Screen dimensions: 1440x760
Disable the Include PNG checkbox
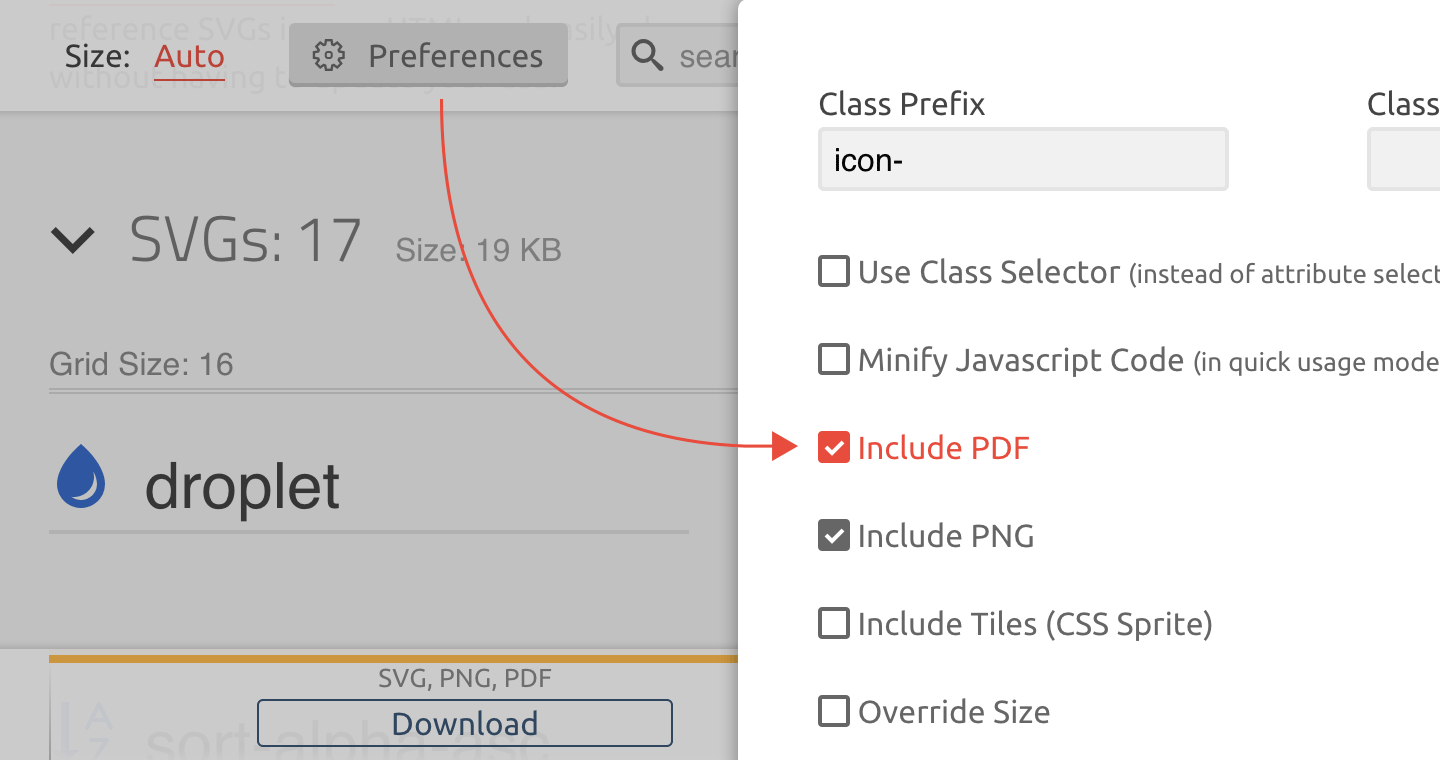834,536
